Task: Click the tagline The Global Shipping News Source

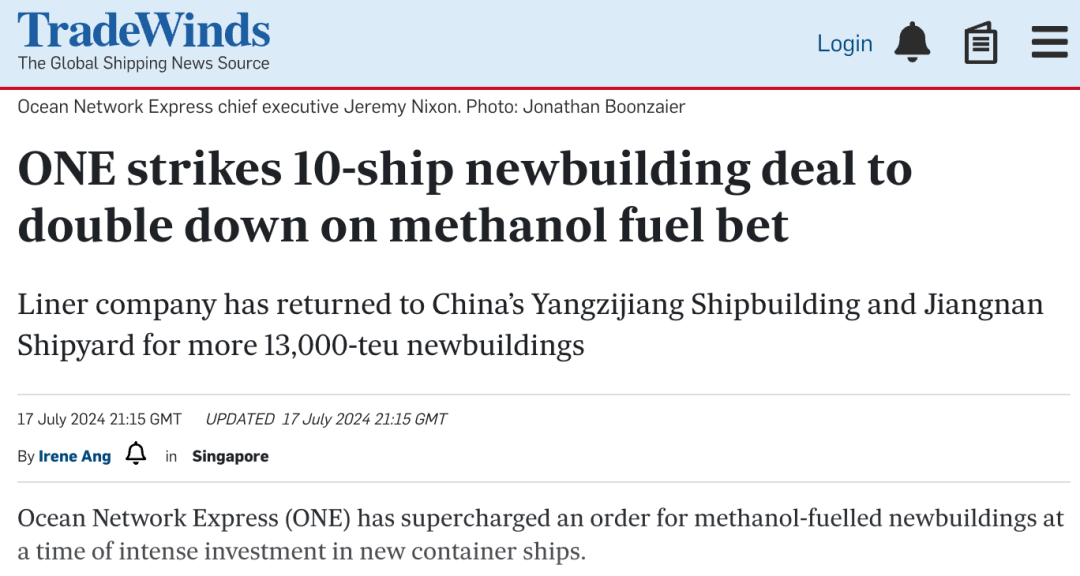Action: coord(143,63)
